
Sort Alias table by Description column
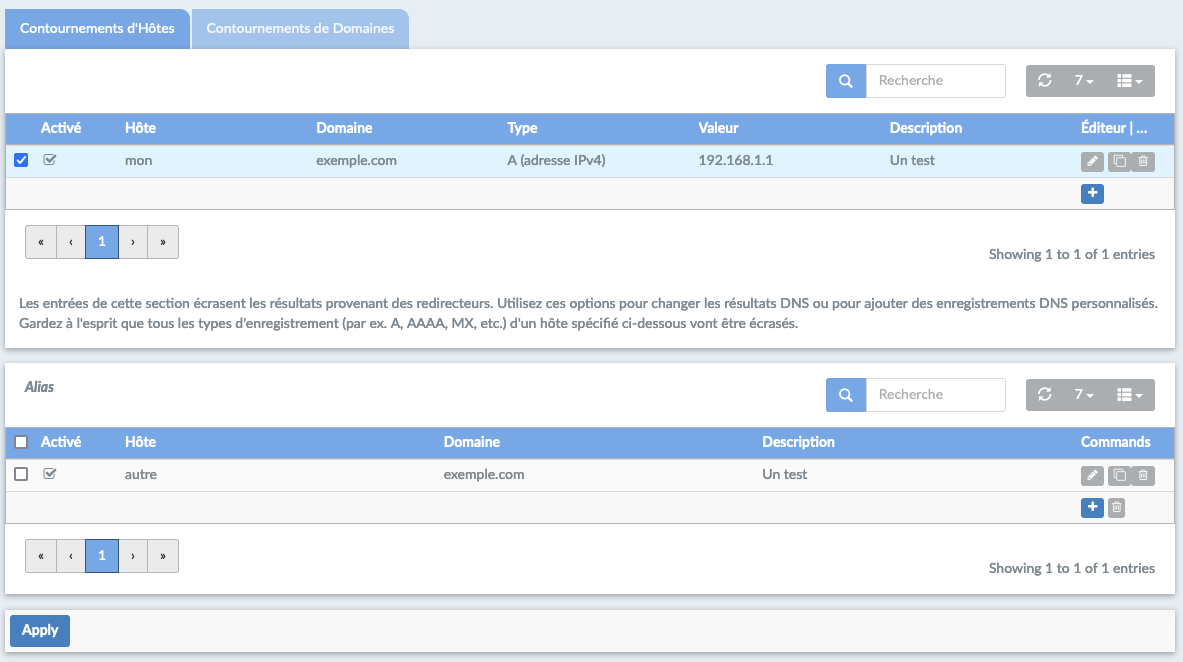[798, 442]
